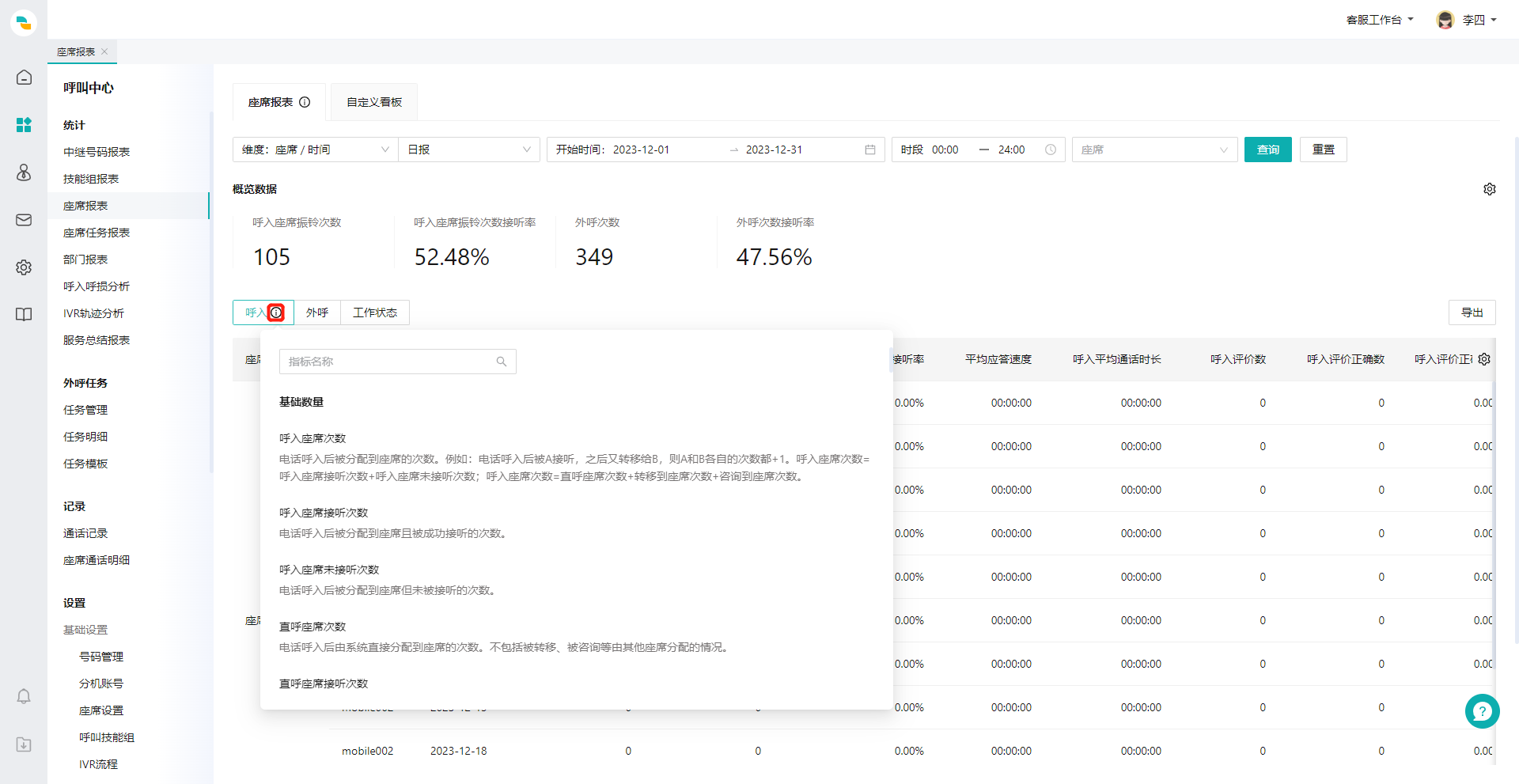Open the apps grid icon in left rail

[x=24, y=125]
